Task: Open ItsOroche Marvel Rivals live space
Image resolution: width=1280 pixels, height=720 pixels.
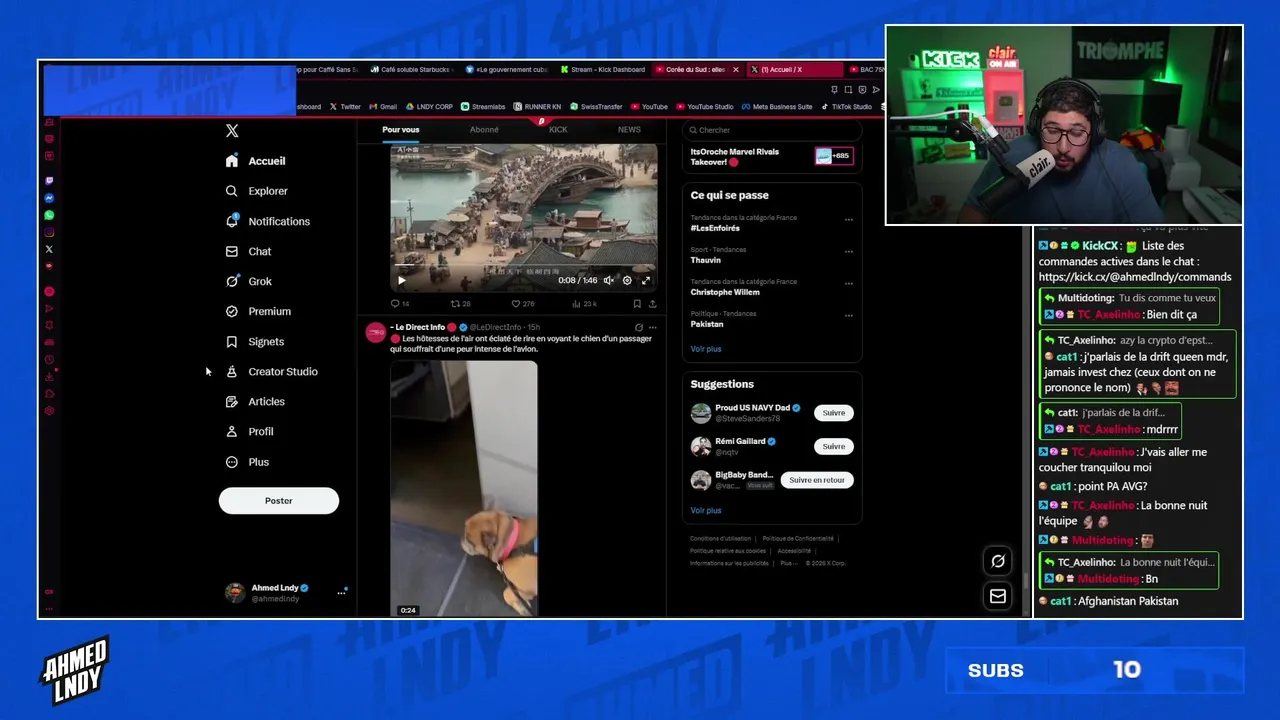Action: click(x=772, y=156)
